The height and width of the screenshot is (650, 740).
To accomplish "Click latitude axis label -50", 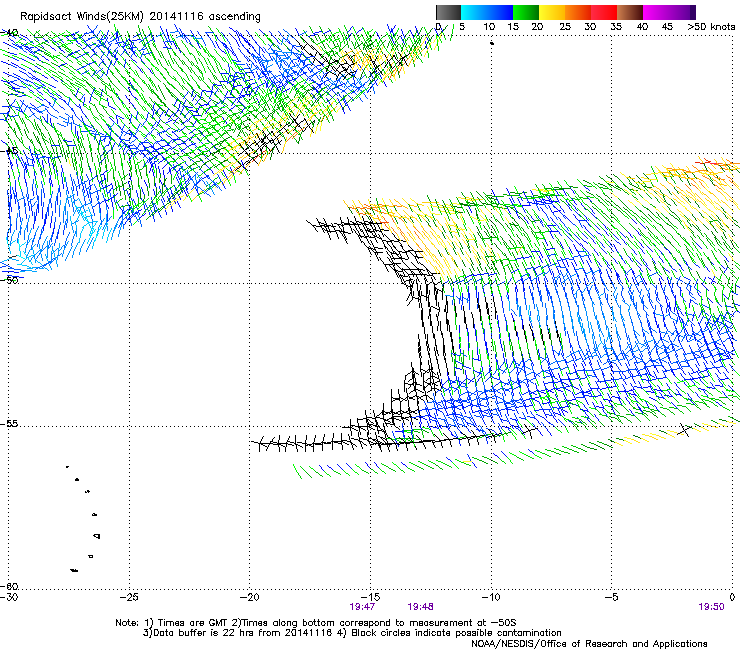I will pyautogui.click(x=9, y=280).
